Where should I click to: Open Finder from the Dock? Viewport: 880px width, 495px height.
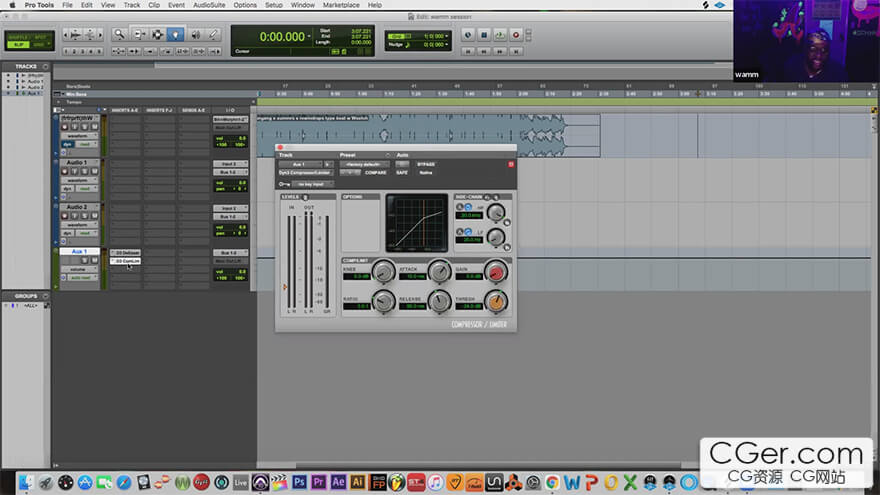[26, 482]
